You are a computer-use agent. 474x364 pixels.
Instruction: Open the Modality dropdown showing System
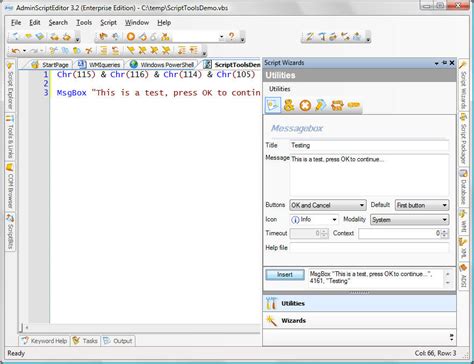[409, 220]
